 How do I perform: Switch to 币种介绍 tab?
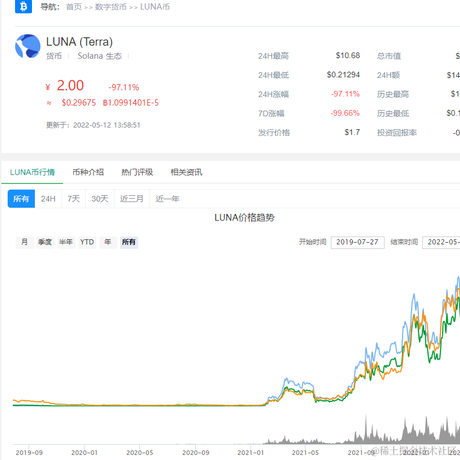pos(88,172)
